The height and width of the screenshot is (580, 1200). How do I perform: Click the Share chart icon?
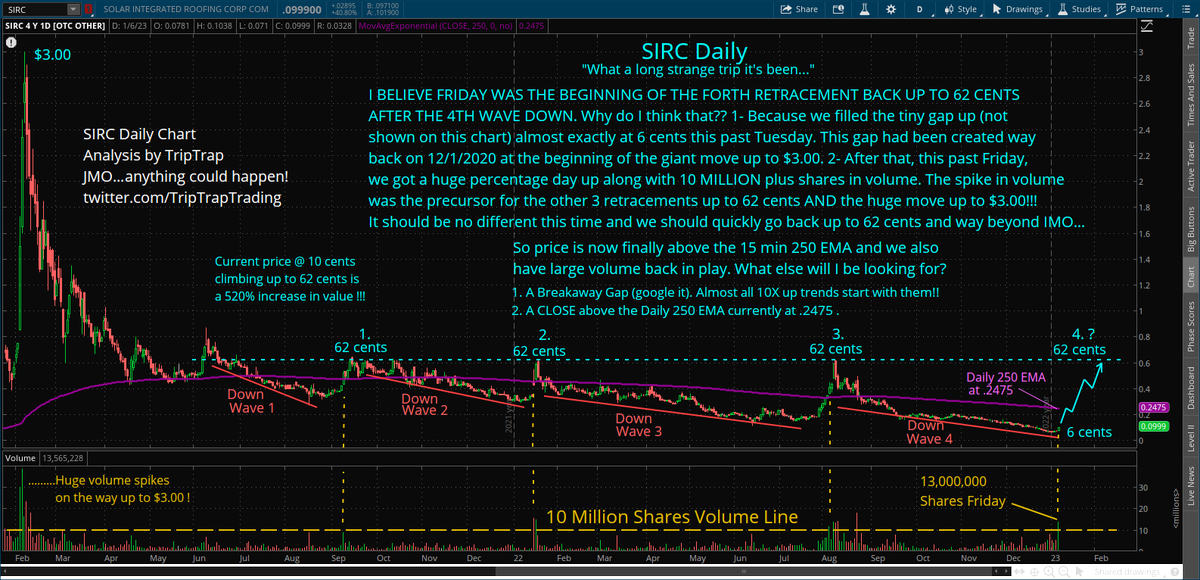pyautogui.click(x=799, y=9)
